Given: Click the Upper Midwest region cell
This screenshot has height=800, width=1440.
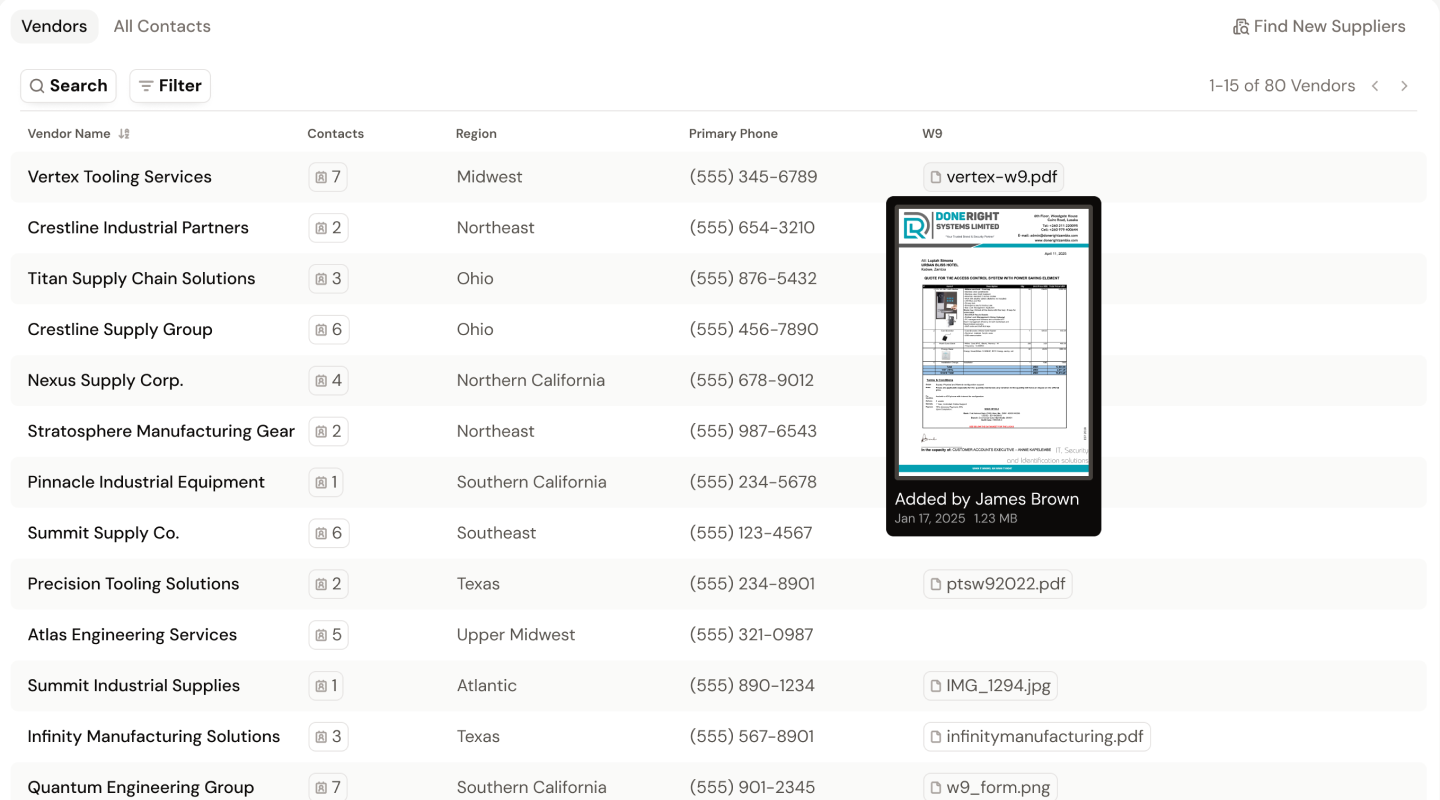Looking at the screenshot, I should coord(516,635).
